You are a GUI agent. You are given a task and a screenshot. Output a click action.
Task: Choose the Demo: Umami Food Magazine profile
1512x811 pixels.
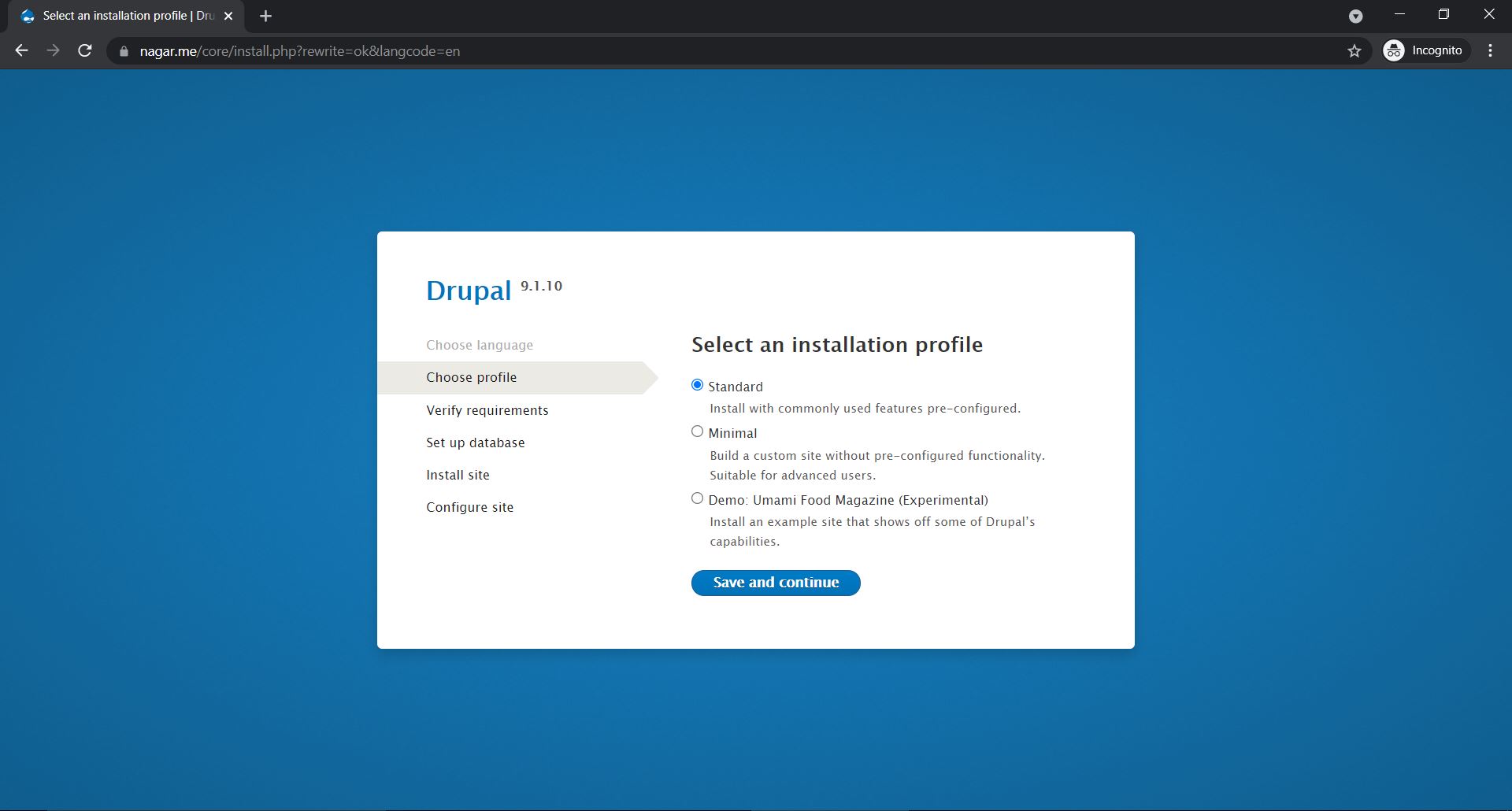coord(697,498)
